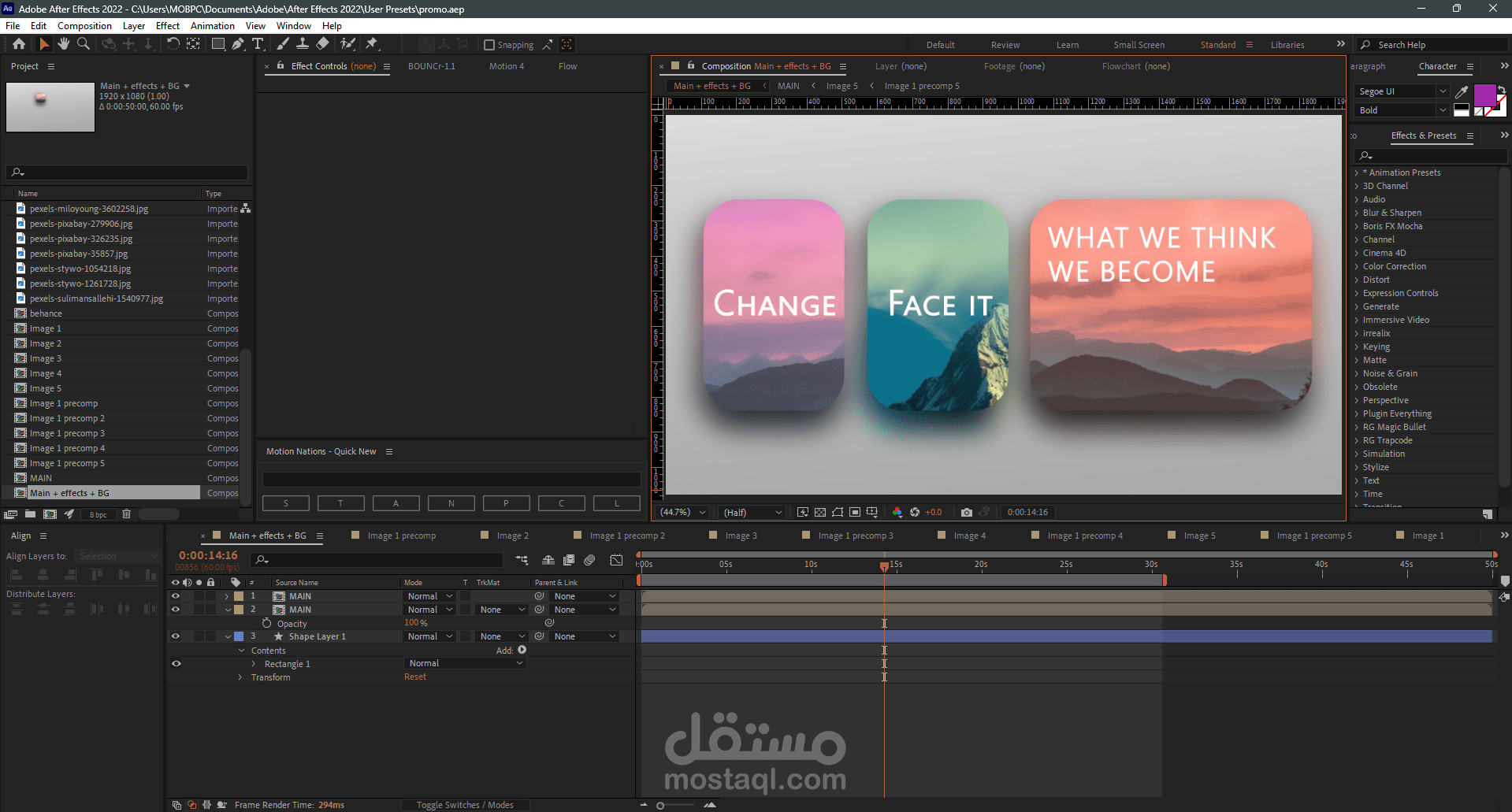Open the viewer magnification (44.7%) dropdown
The width and height of the screenshot is (1512, 812).
(682, 512)
